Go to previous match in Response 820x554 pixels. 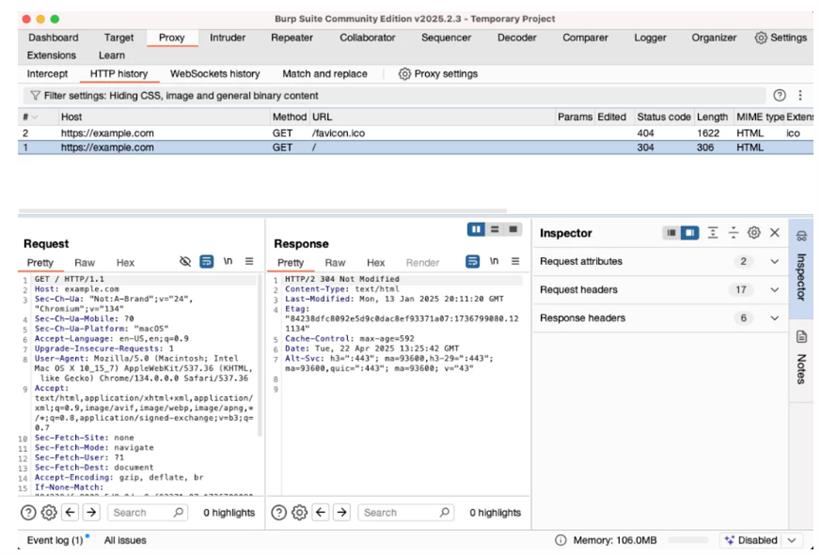pos(321,512)
